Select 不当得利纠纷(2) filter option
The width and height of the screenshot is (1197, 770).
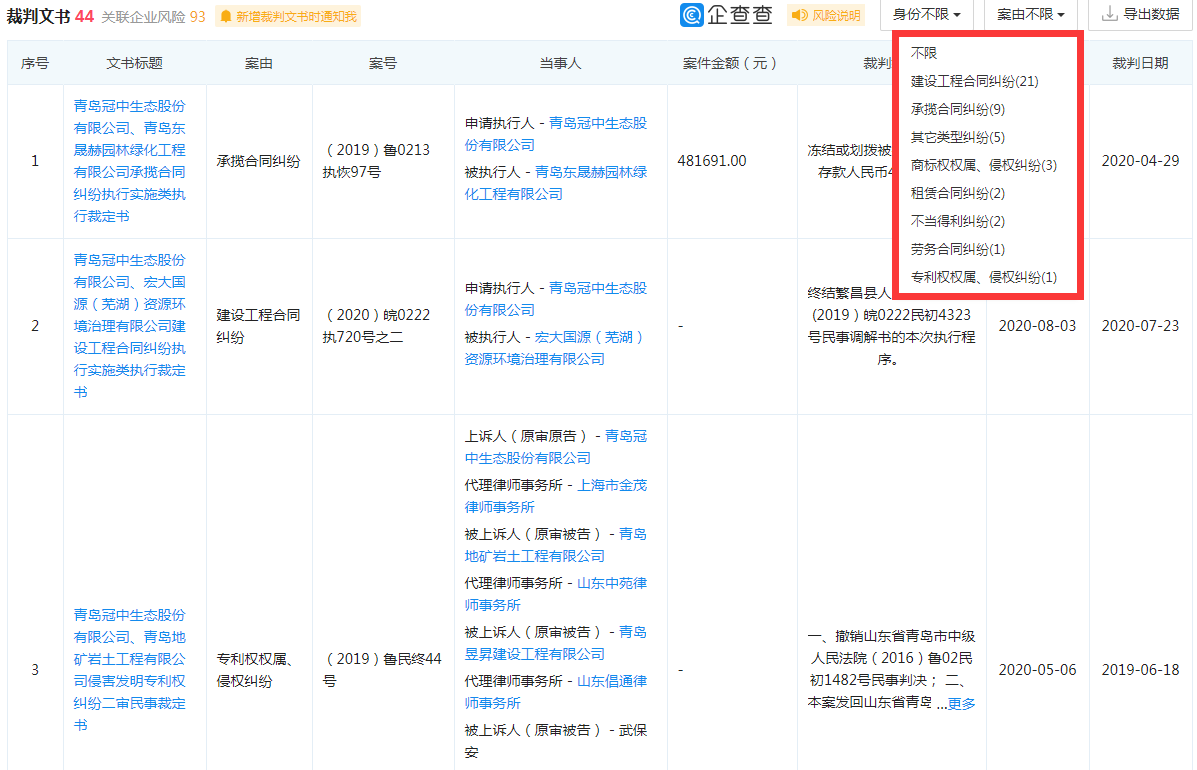(x=958, y=221)
